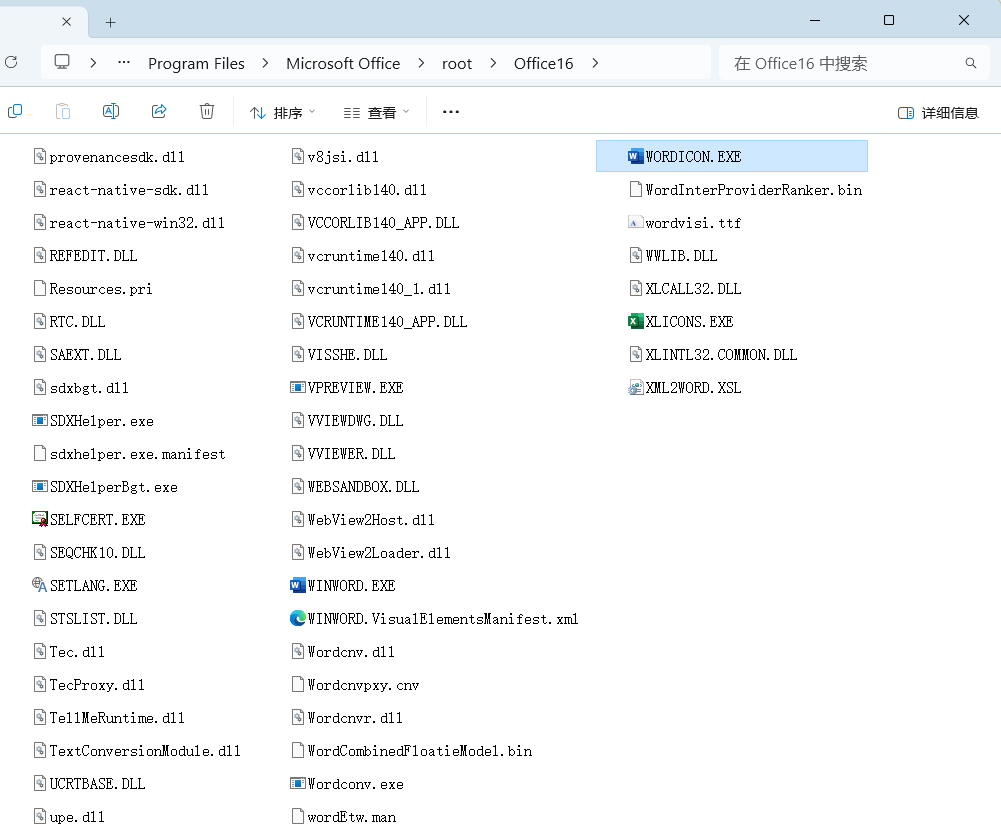Image resolution: width=1001 pixels, height=834 pixels.
Task: Select the SETLANG.EXE language icon
Action: 40,585
